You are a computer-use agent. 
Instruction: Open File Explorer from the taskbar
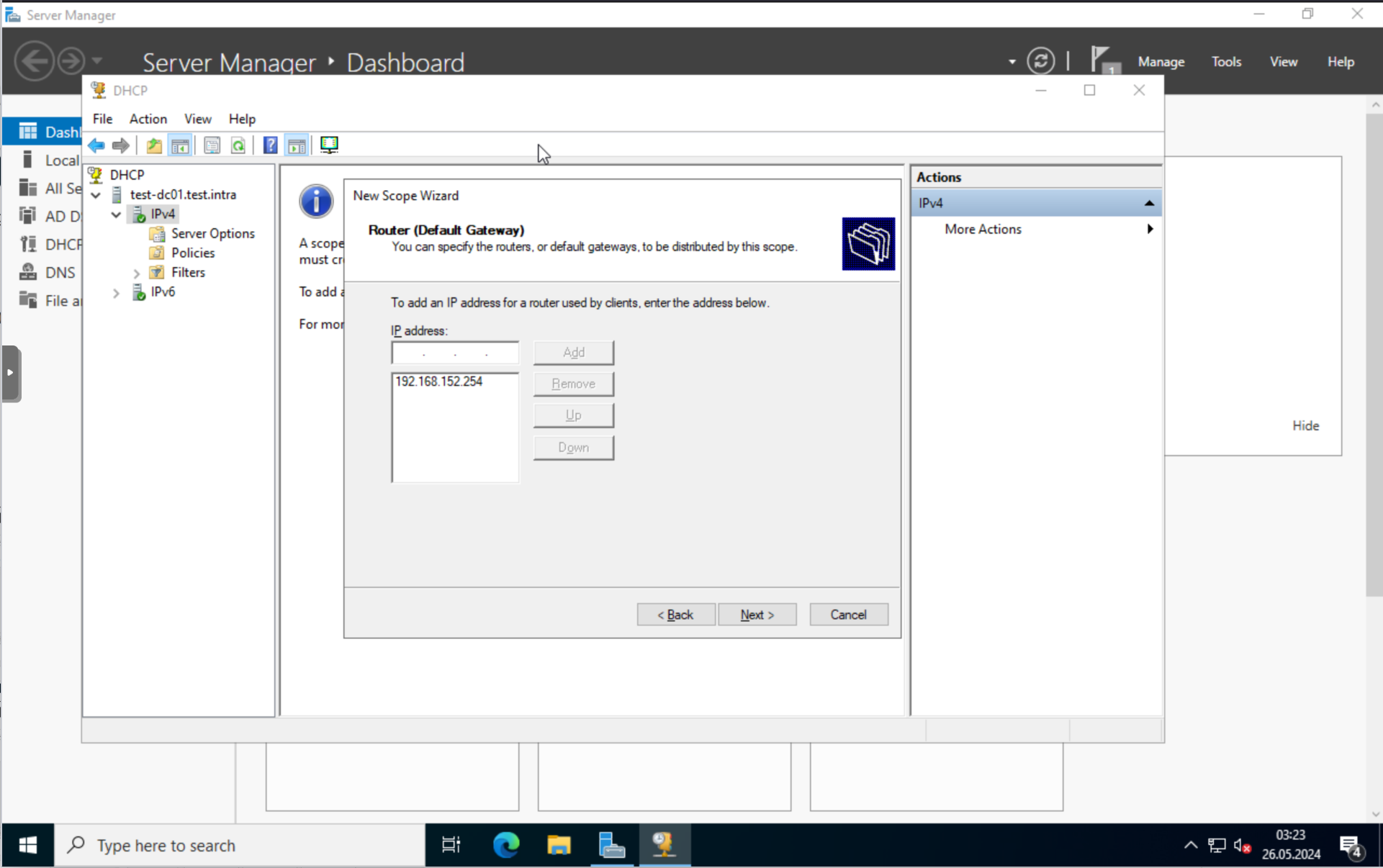pyautogui.click(x=559, y=845)
